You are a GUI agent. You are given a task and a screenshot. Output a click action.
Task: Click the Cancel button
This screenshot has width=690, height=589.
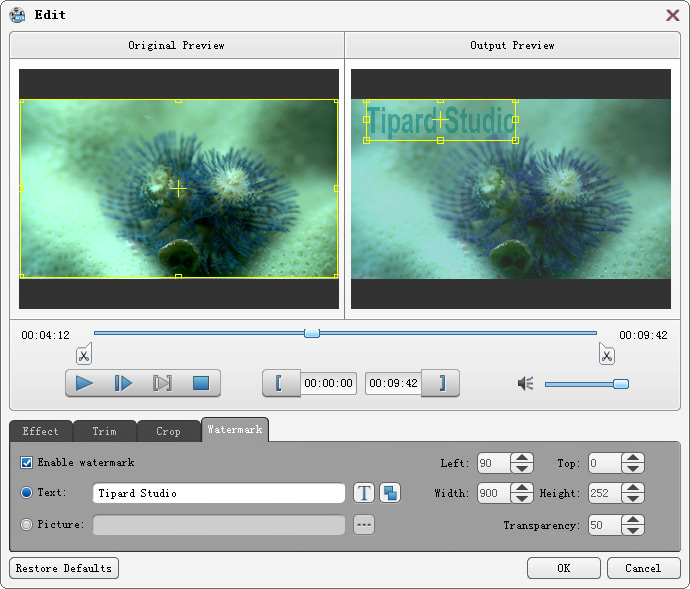click(x=643, y=568)
